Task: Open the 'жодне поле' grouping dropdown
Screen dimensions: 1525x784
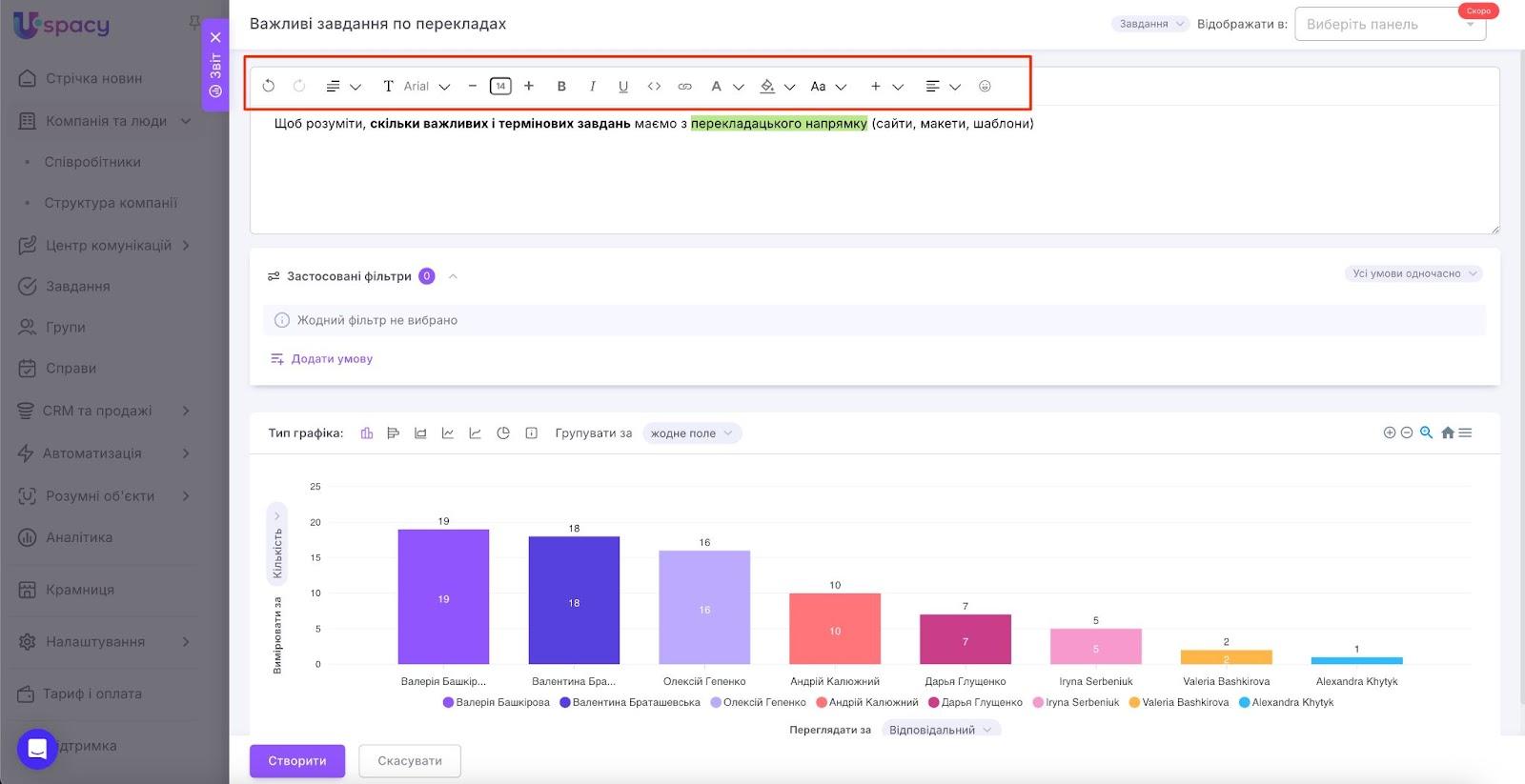Action: [691, 433]
